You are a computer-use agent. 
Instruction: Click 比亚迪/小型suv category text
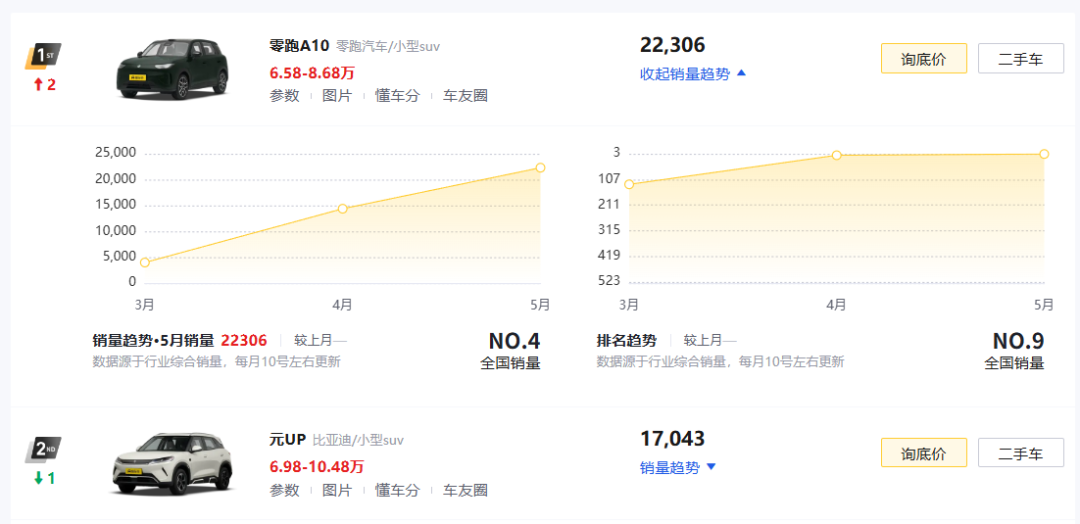pyautogui.click(x=358, y=440)
